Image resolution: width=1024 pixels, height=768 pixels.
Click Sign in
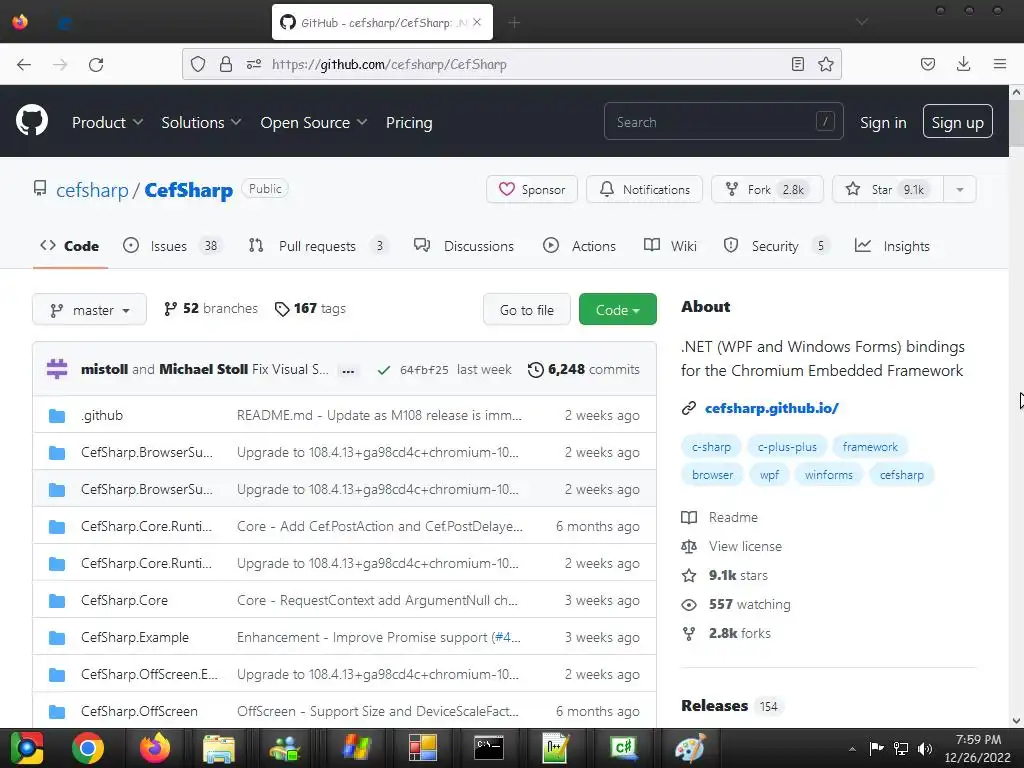[x=883, y=122]
